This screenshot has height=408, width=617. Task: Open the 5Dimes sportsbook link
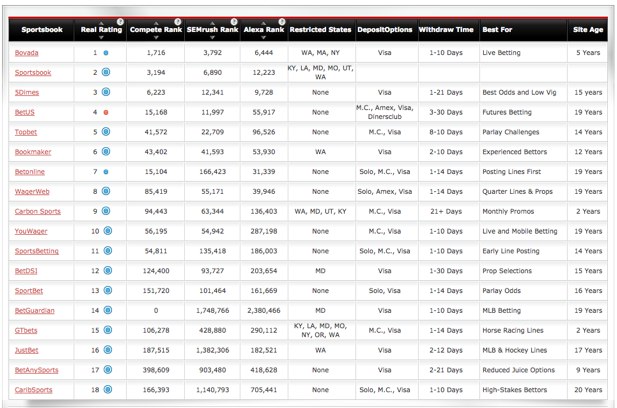click(27, 92)
